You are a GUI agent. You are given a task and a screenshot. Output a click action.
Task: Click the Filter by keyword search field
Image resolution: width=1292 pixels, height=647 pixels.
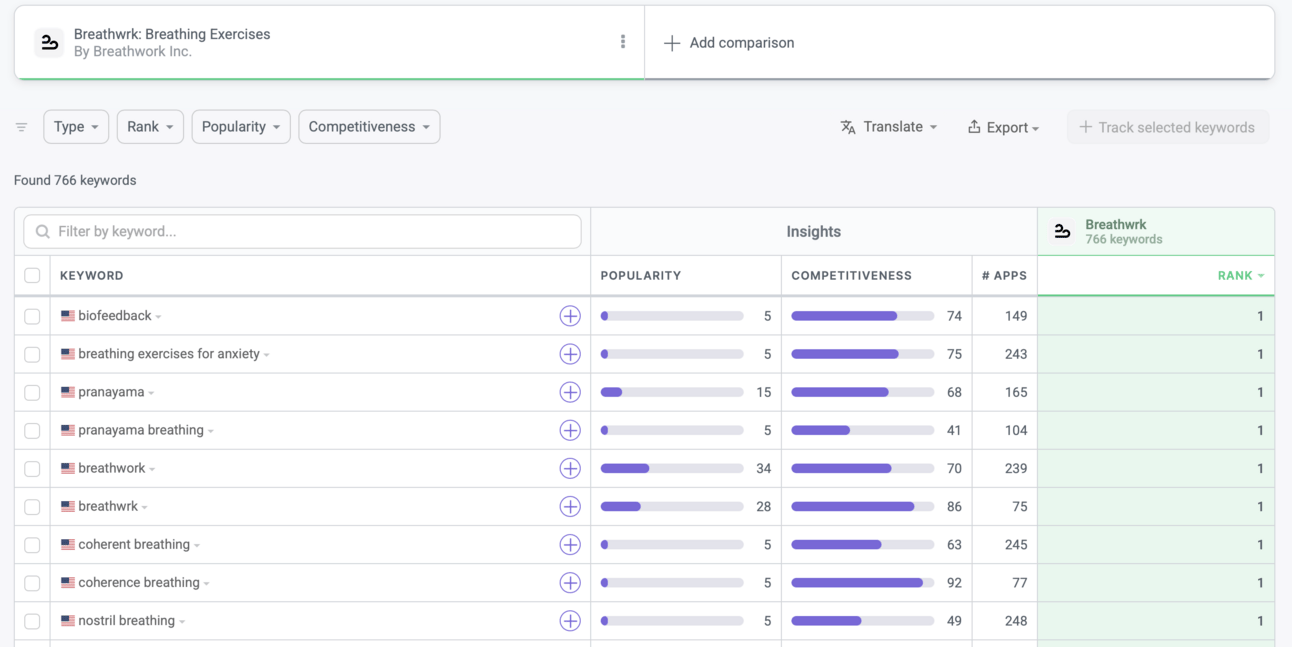(x=302, y=232)
